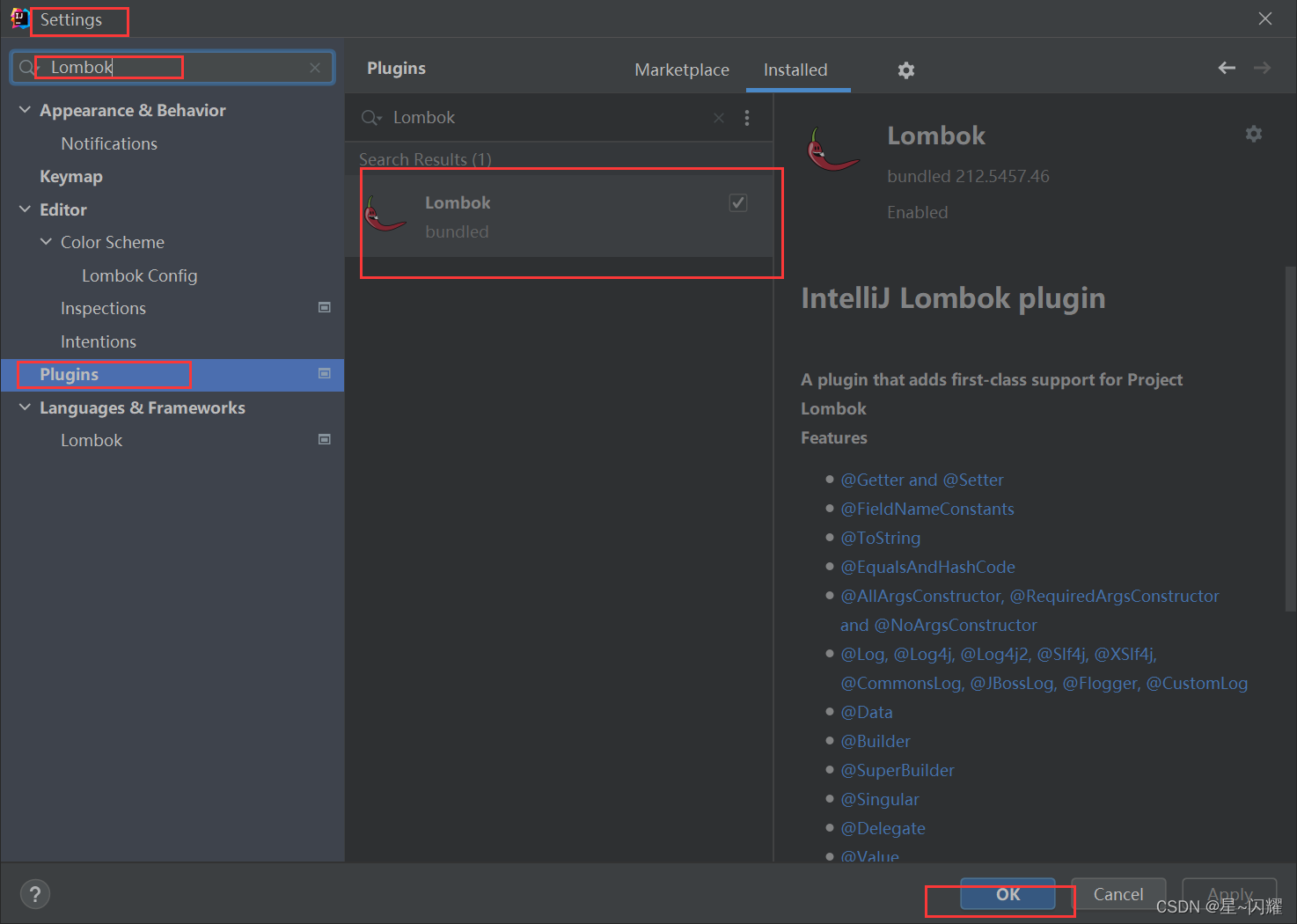This screenshot has width=1297, height=924.
Task: Click the IntelliJ IDEA logo in title bar
Action: tap(18, 18)
